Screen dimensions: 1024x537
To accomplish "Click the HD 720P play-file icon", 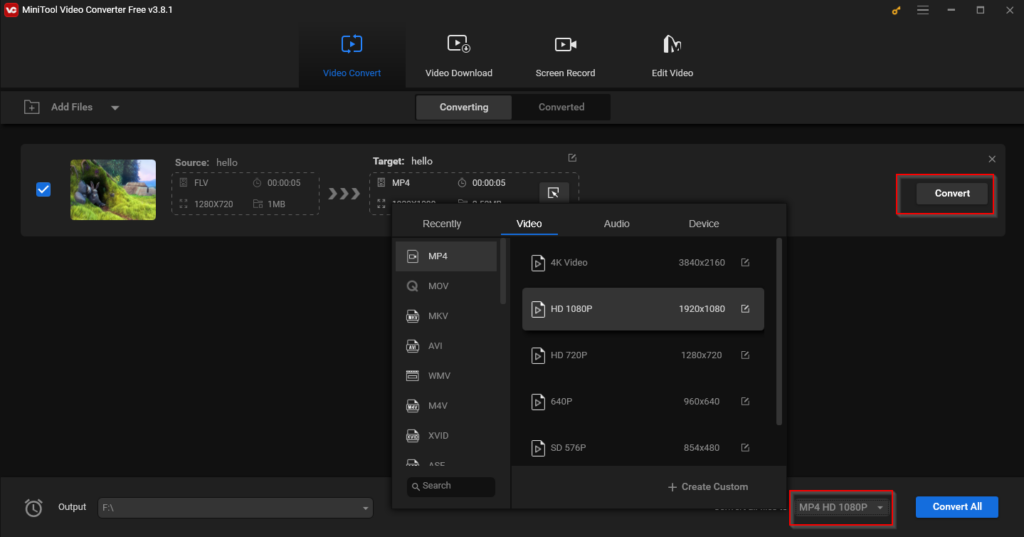I will coord(537,355).
